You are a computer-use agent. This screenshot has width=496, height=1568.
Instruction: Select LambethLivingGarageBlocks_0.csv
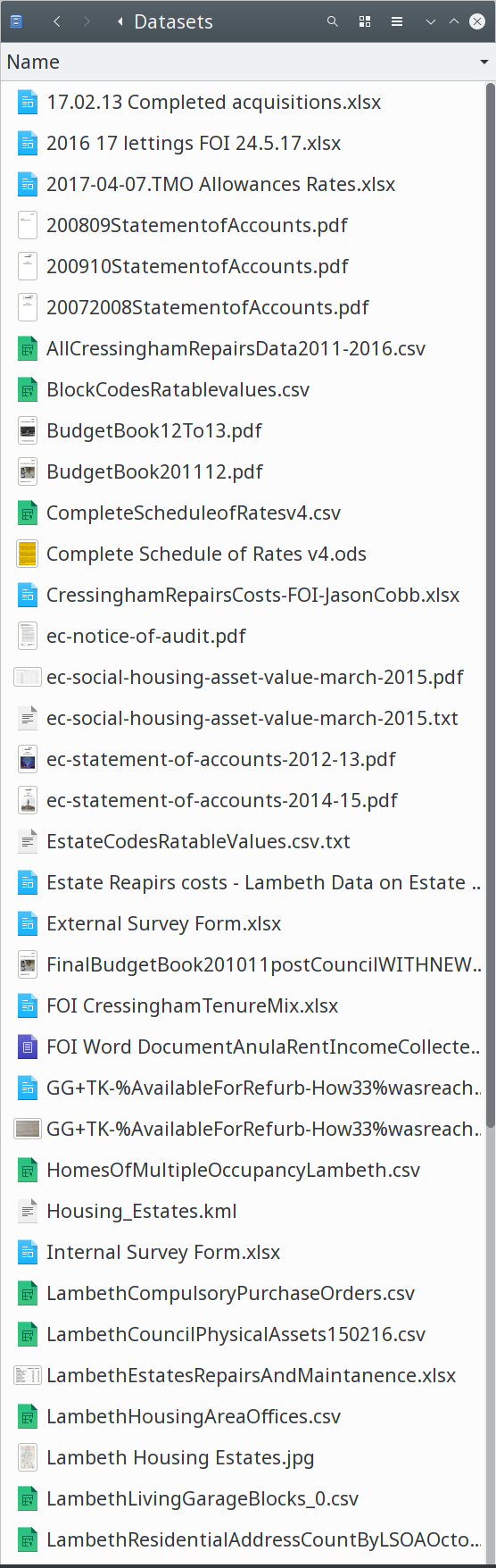click(203, 1498)
